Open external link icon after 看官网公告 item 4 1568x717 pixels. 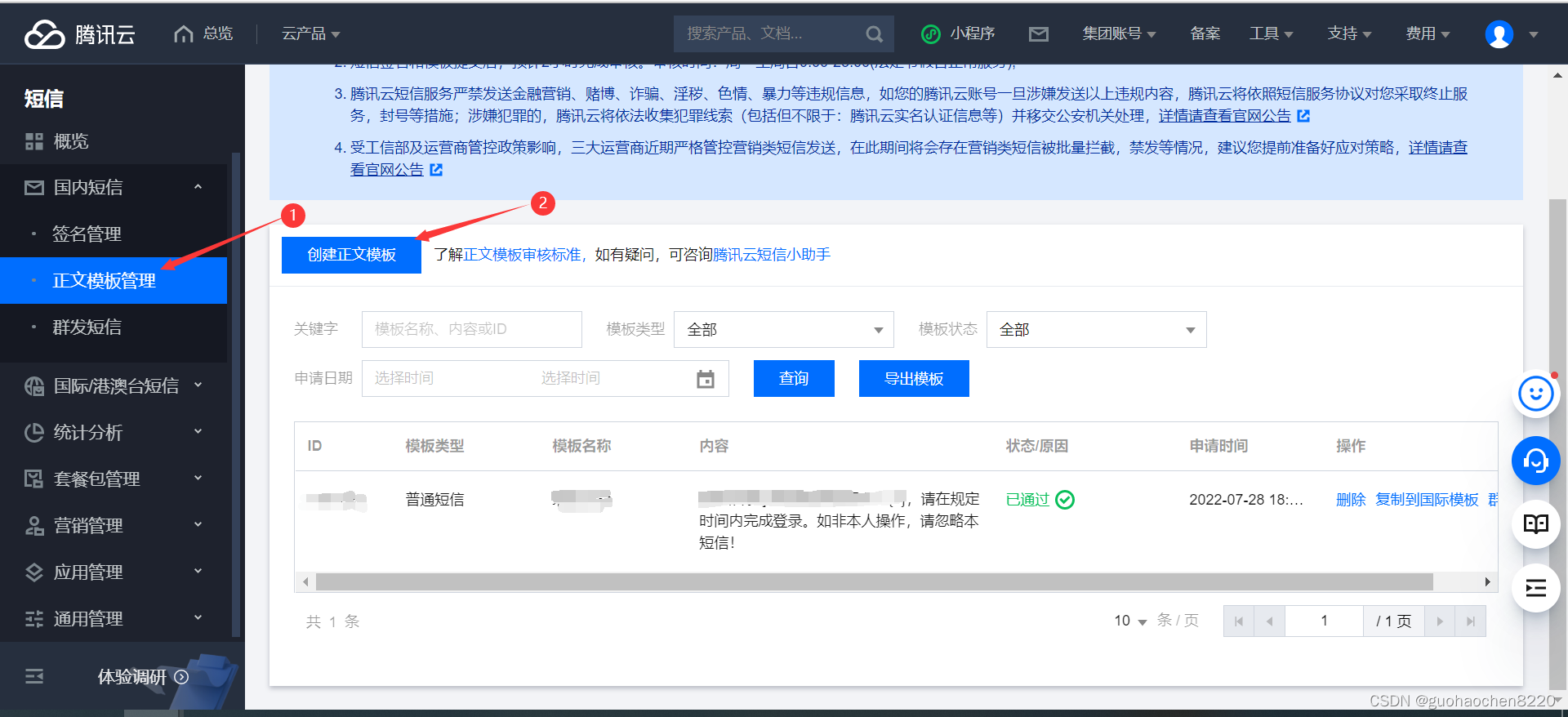[436, 170]
